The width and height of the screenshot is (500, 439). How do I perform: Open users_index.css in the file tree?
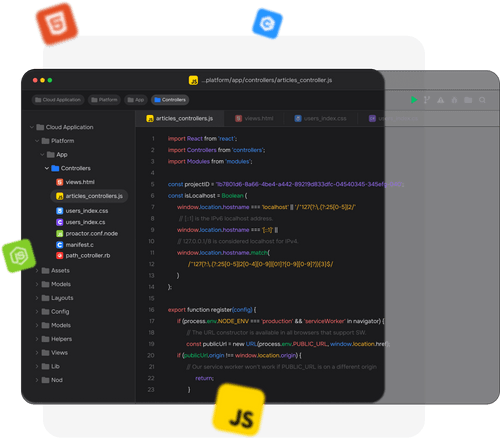point(82,211)
